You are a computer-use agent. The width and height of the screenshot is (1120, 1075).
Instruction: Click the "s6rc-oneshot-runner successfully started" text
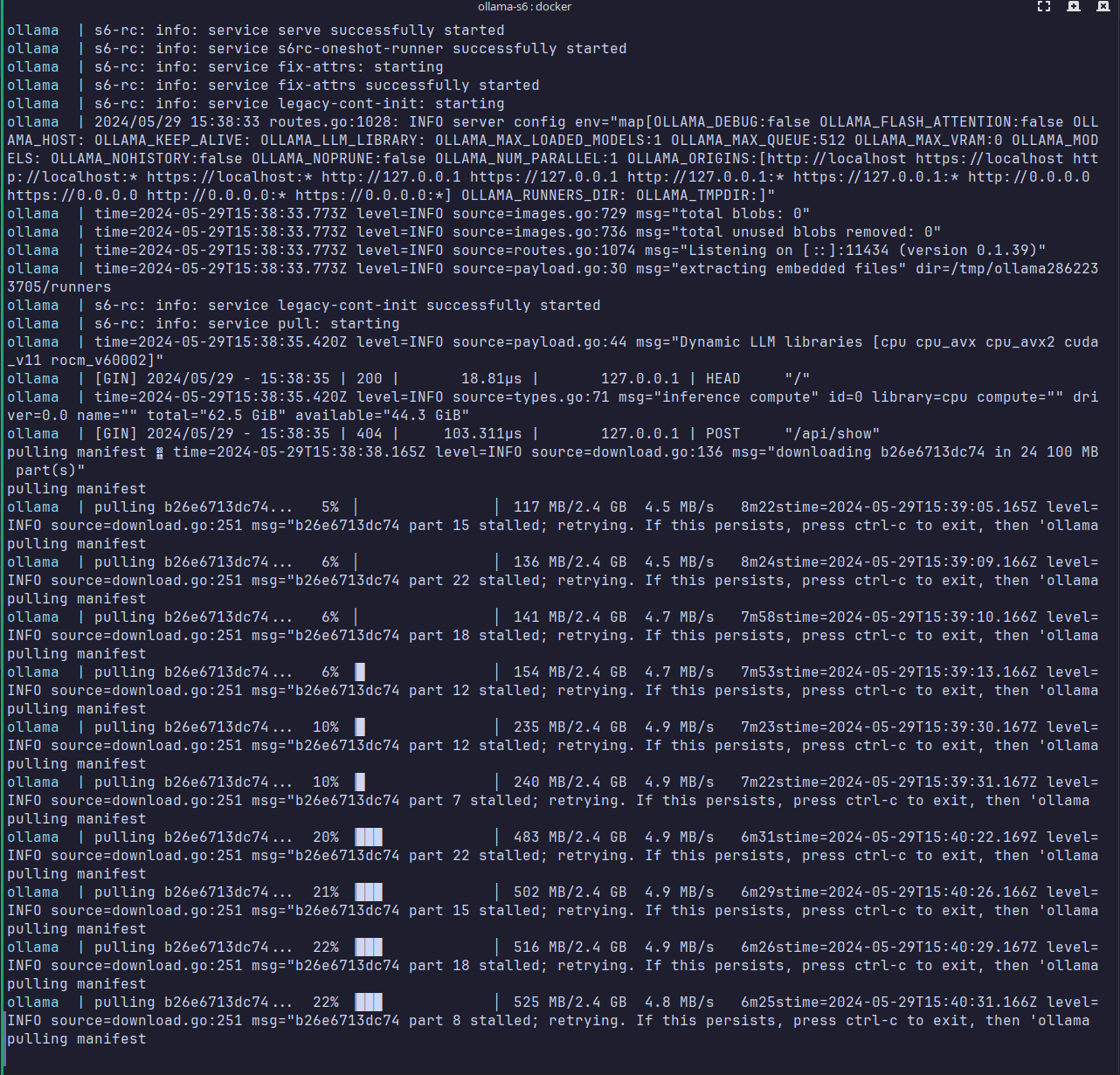pos(453,49)
